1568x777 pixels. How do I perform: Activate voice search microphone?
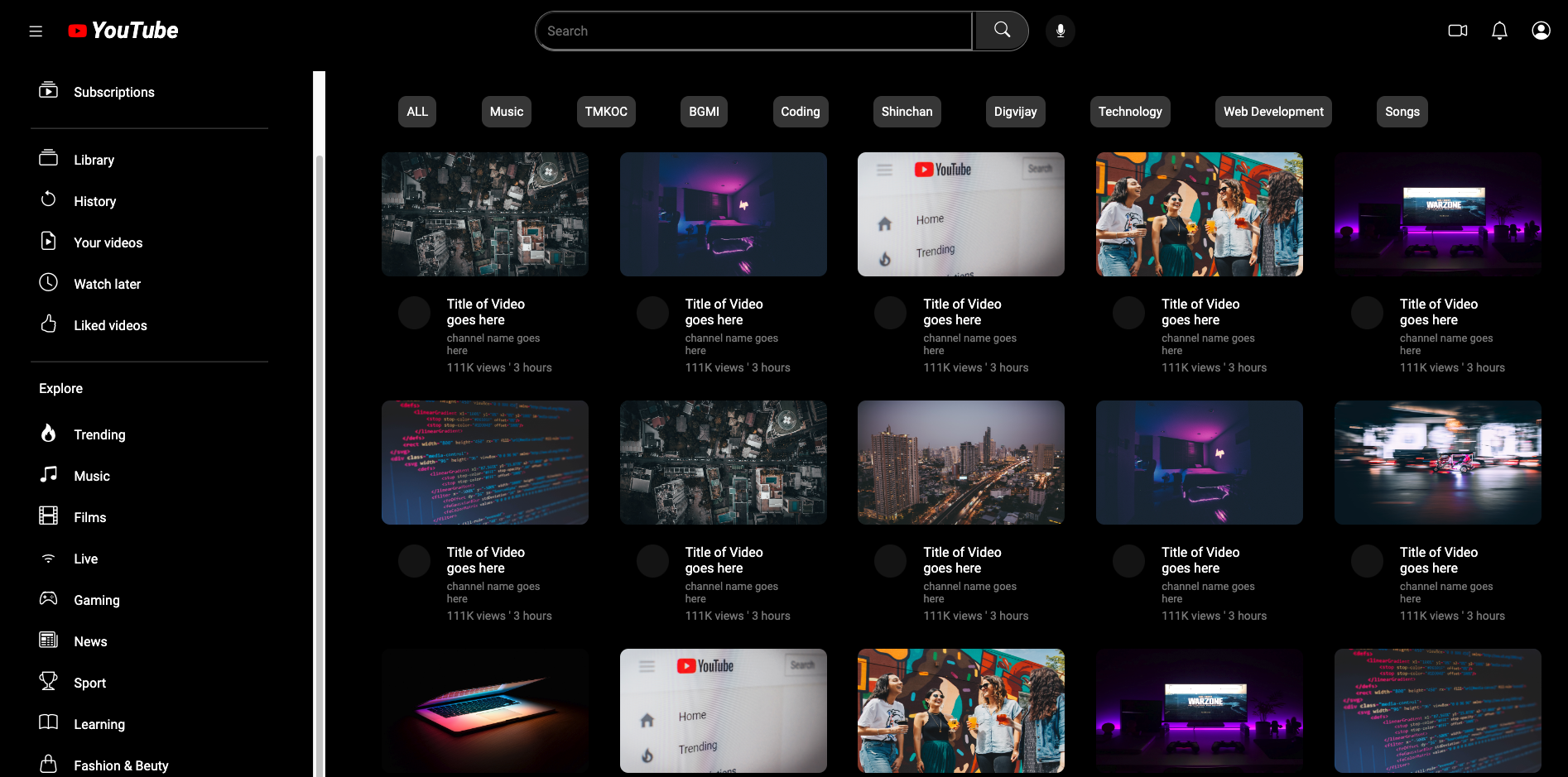coord(1060,31)
